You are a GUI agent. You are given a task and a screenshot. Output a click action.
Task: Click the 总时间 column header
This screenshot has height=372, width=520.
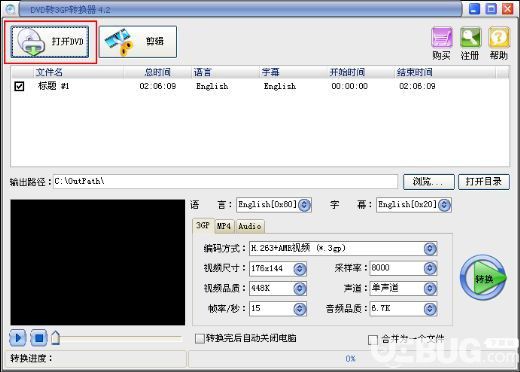(x=158, y=72)
